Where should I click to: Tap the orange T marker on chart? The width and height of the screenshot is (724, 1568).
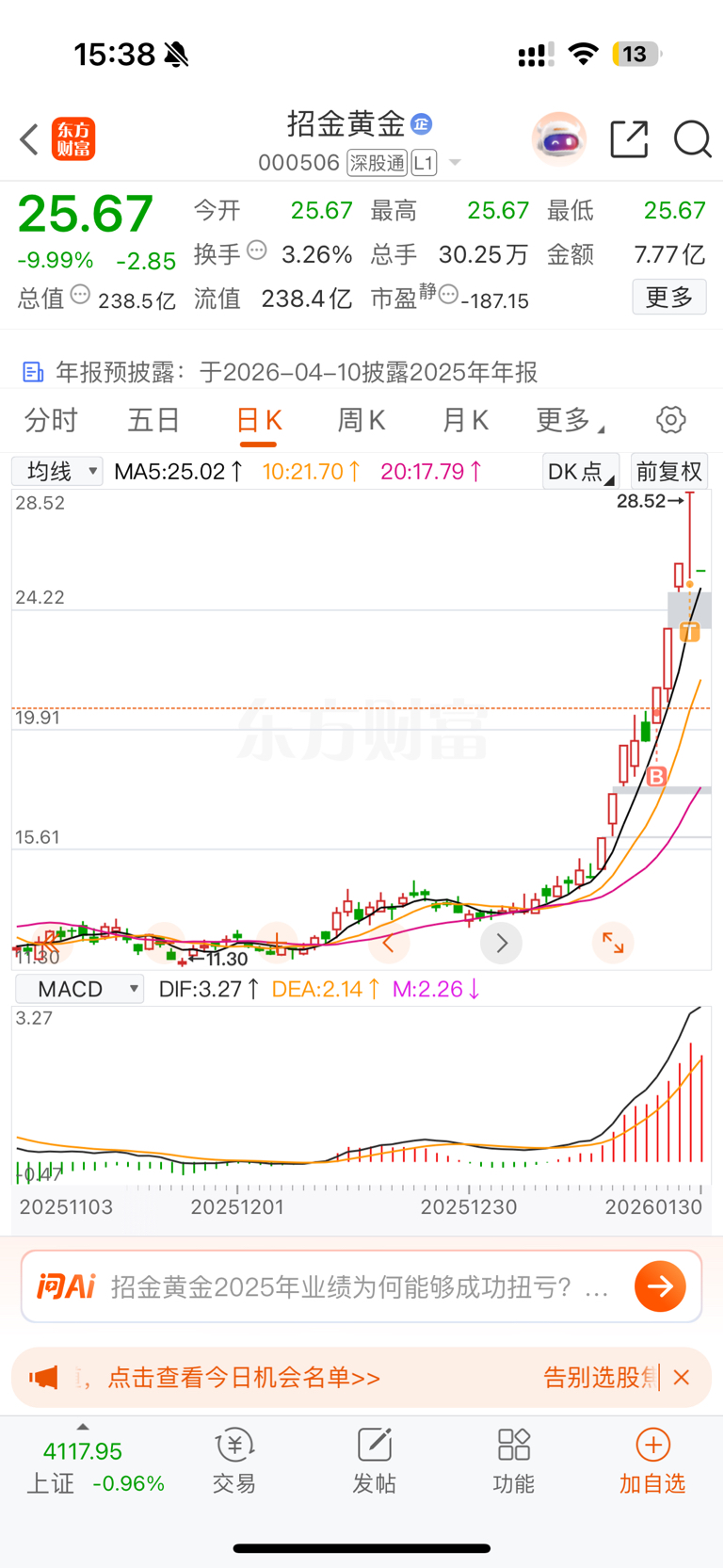[690, 631]
